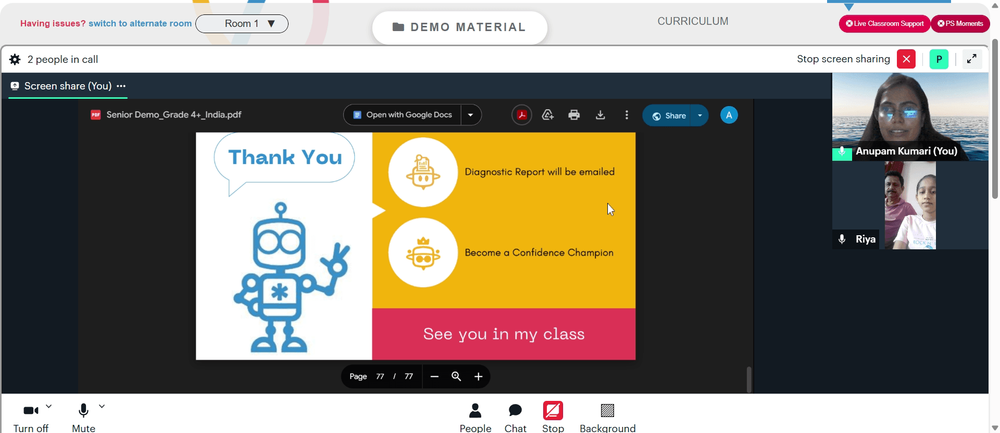Click the Stop screen sharing text
Screen dimensions: 1000x433
pos(843,59)
